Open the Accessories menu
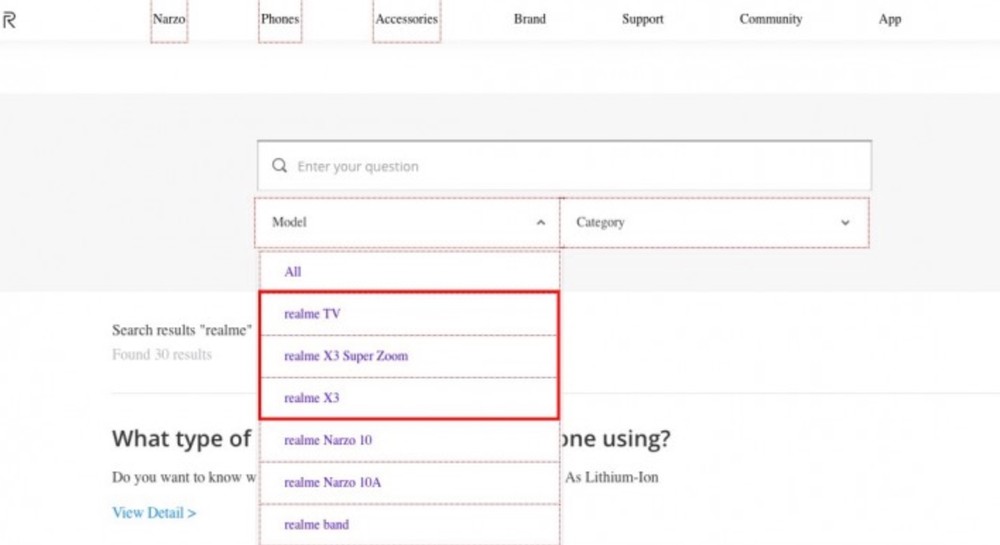Viewport: 1000px width, 545px height. click(406, 19)
